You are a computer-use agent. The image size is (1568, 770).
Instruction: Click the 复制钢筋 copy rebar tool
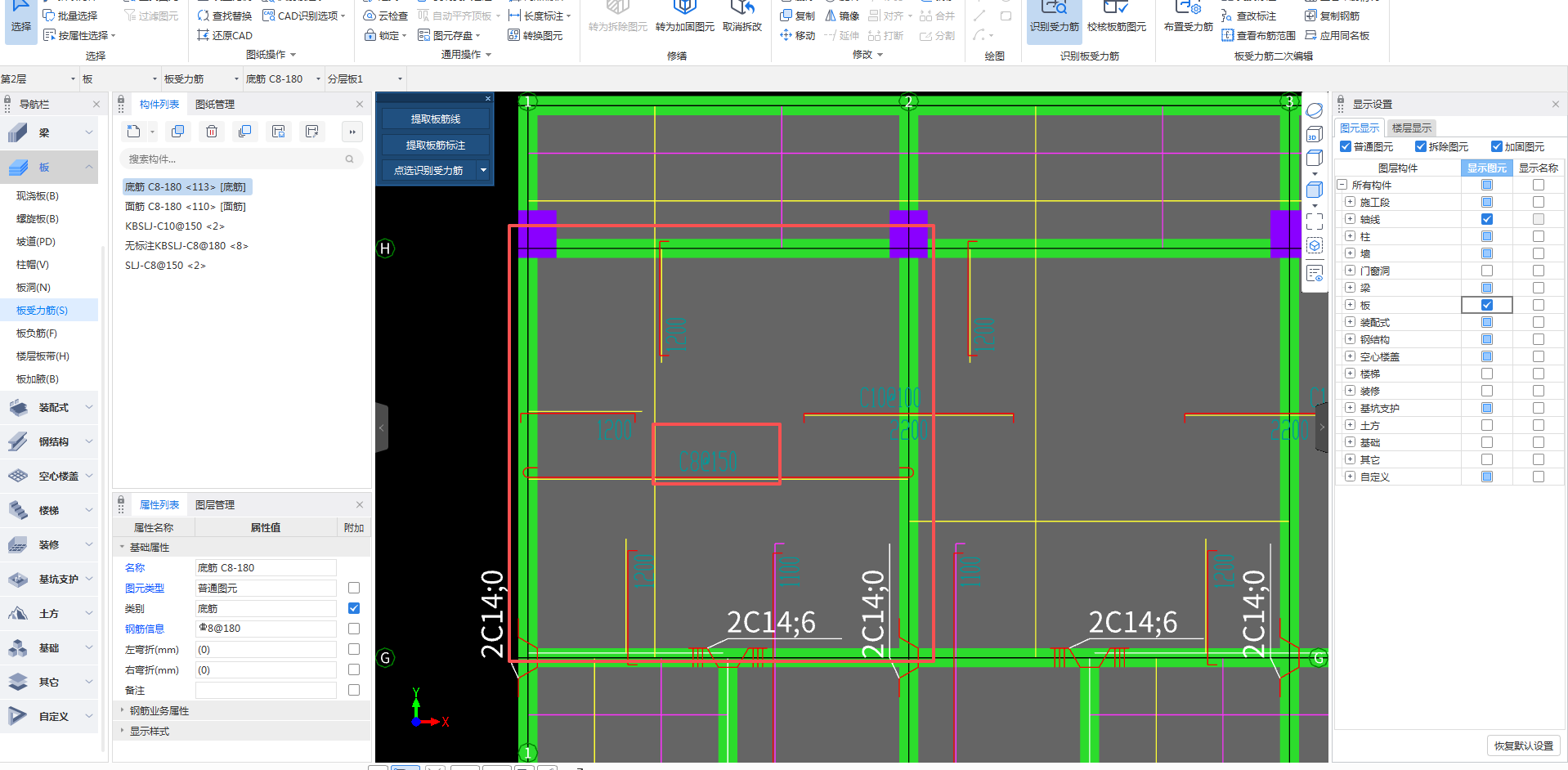tap(1333, 16)
